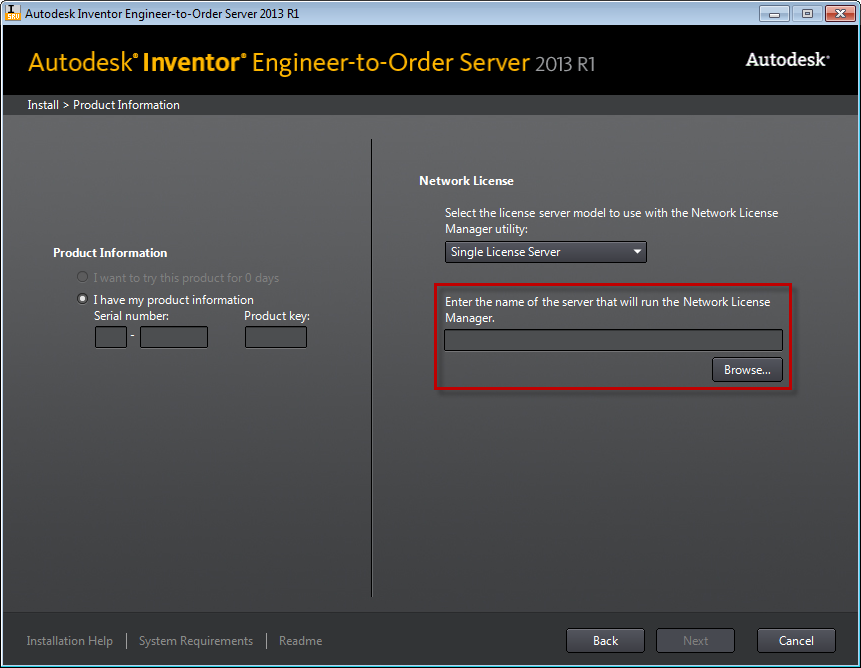This screenshot has width=861, height=668.
Task: Select the try this product for 0 days option
Action: [x=83, y=277]
